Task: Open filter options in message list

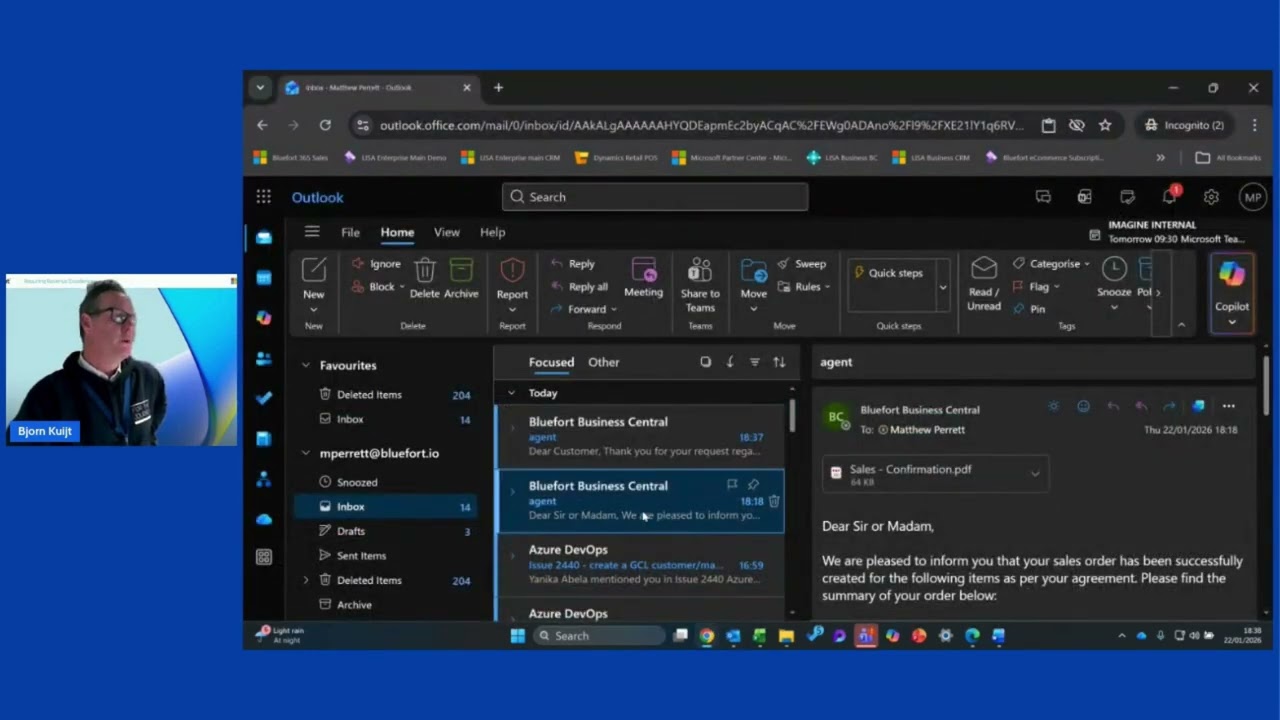Action: (x=755, y=362)
